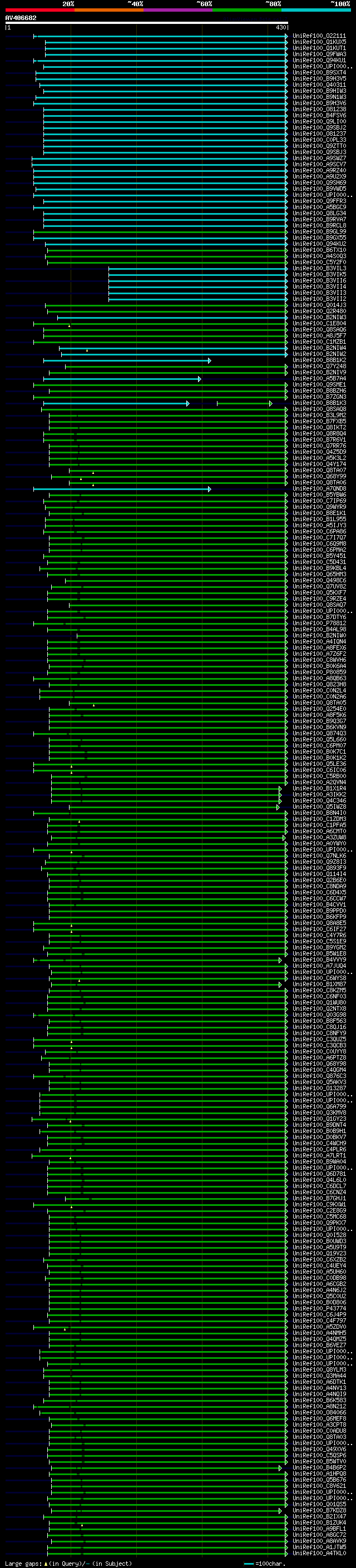This screenshot has width=356, height=1568.
Task: Select hit UniRef100_A9U2X9
Action: [319, 176]
